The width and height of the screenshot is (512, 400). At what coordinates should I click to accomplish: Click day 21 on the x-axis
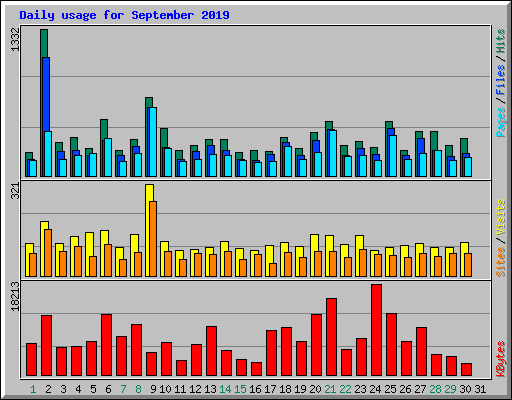click(330, 389)
